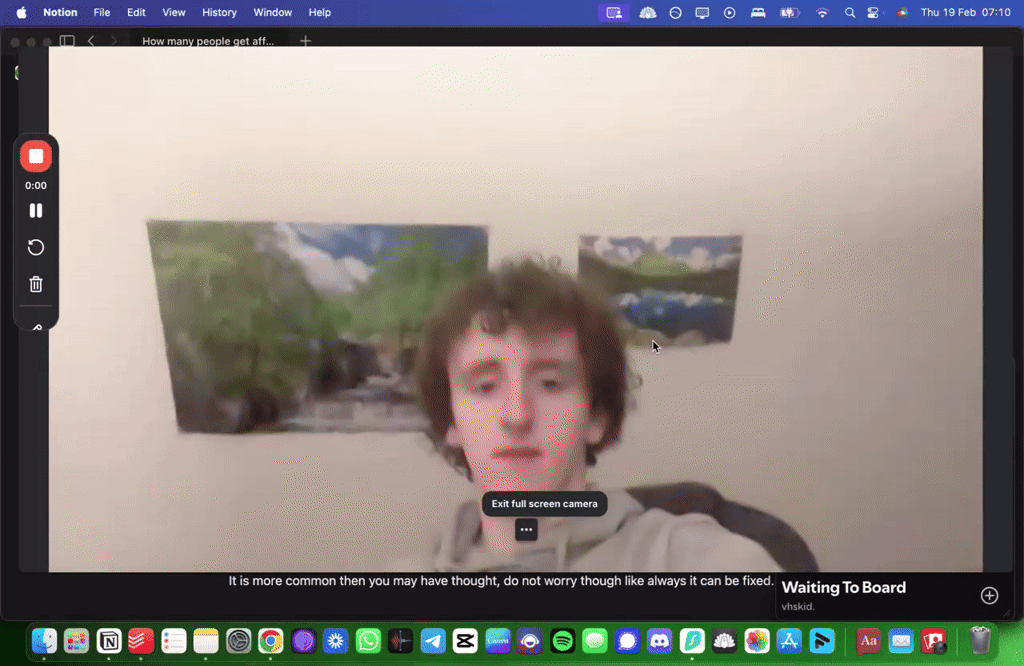
Task: Open the File menu
Action: tap(102, 12)
